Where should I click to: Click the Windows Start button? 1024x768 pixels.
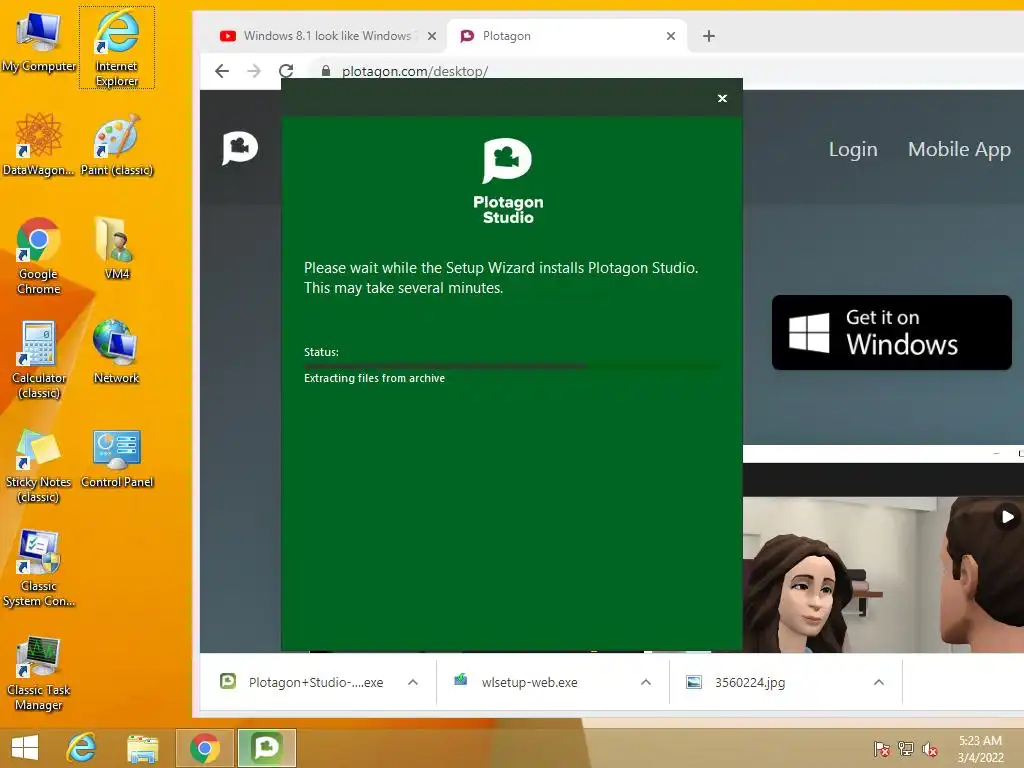pyautogui.click(x=25, y=748)
